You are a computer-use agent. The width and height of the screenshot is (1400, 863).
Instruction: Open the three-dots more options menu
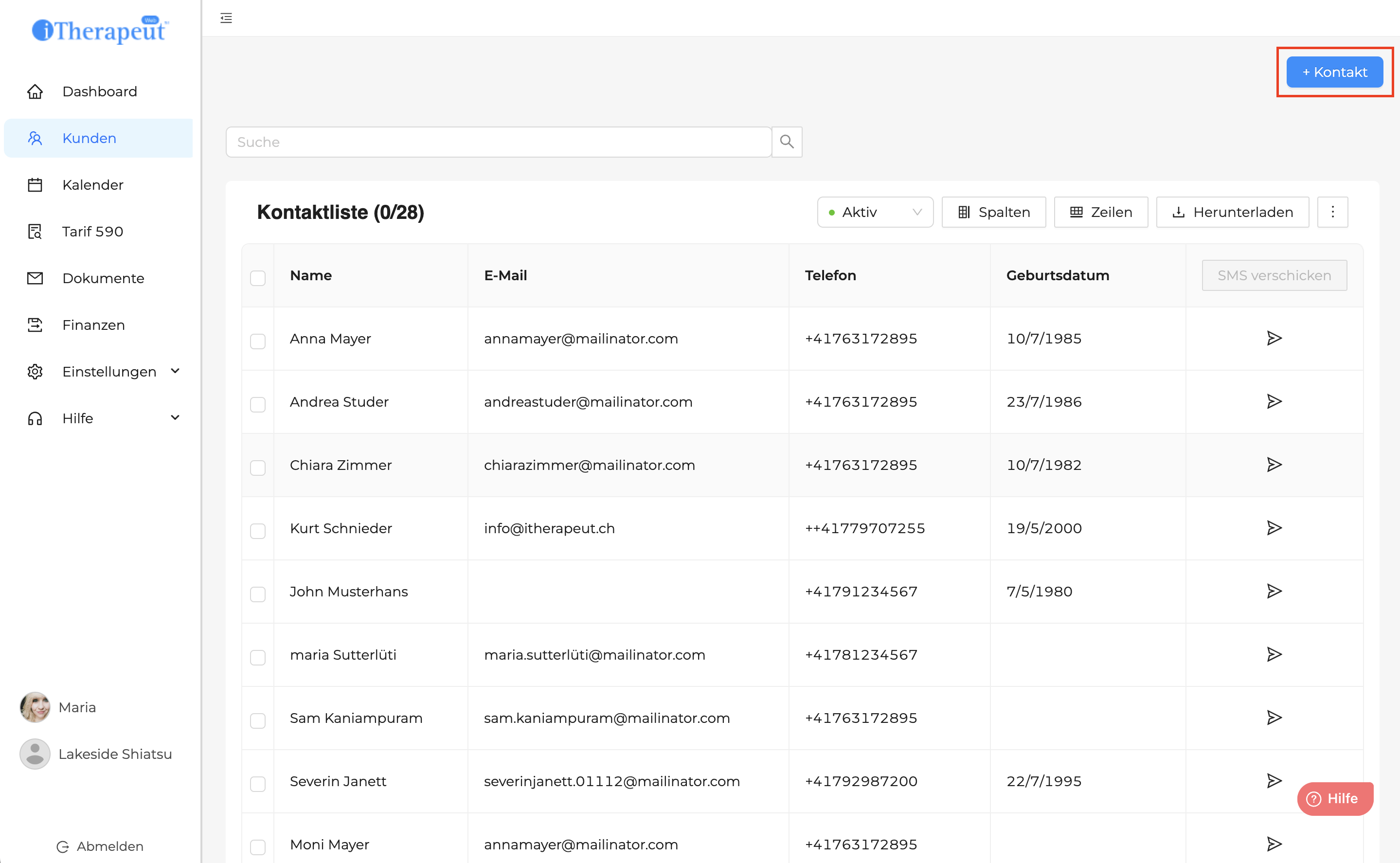pyautogui.click(x=1332, y=212)
